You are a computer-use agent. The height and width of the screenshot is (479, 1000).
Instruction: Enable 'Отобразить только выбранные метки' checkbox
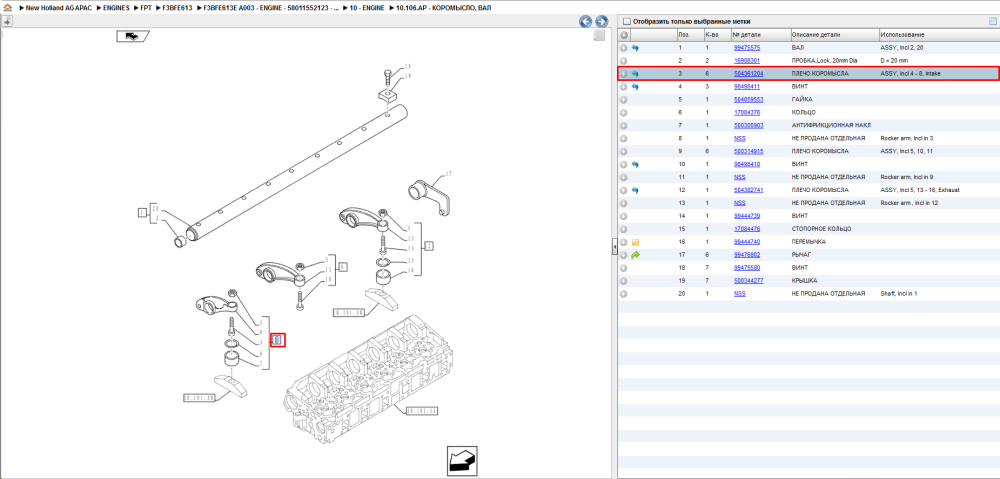626,21
